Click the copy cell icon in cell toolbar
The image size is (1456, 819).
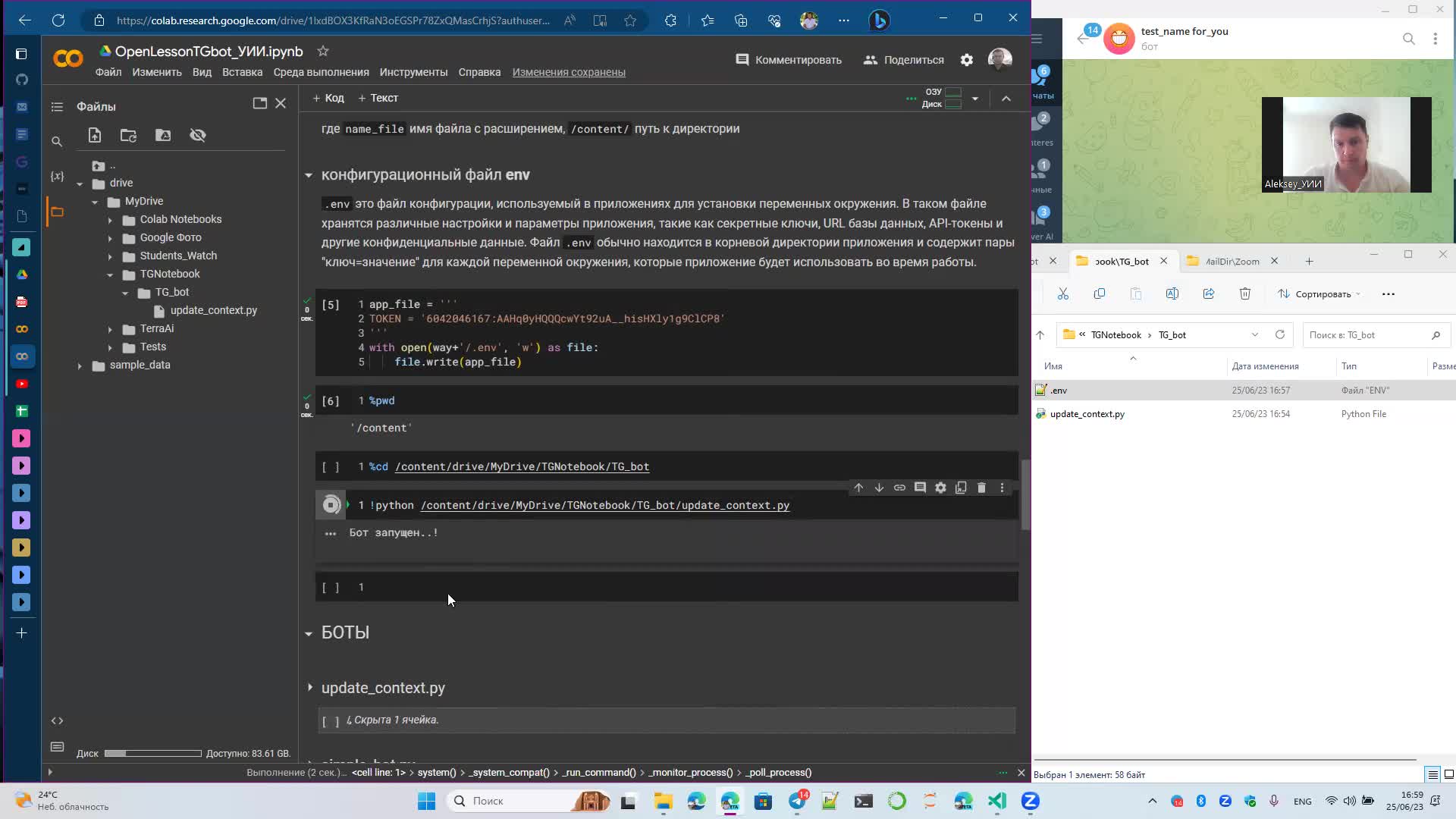(x=960, y=488)
